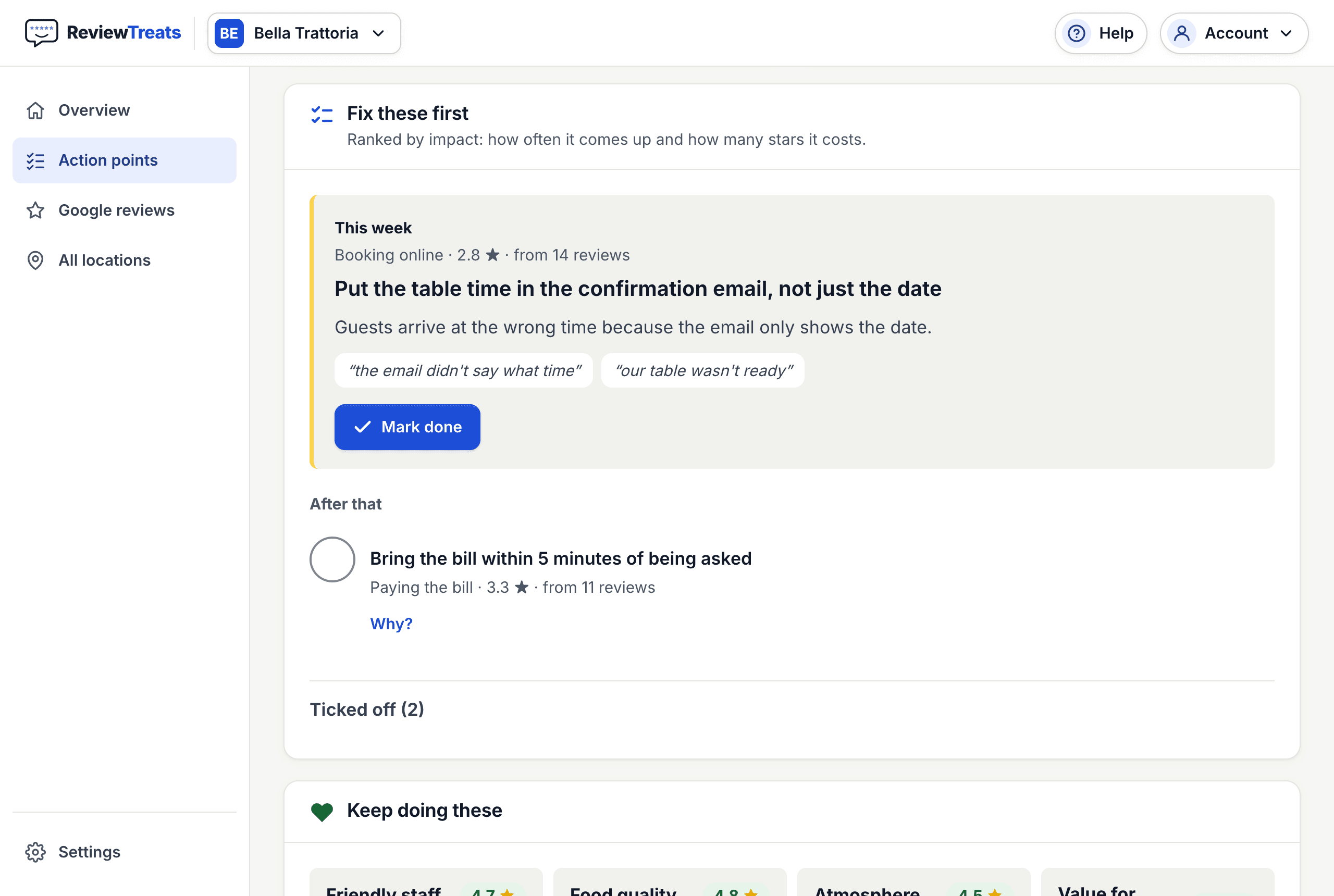The height and width of the screenshot is (896, 1334).
Task: Click the Settings gear icon
Action: (x=35, y=852)
